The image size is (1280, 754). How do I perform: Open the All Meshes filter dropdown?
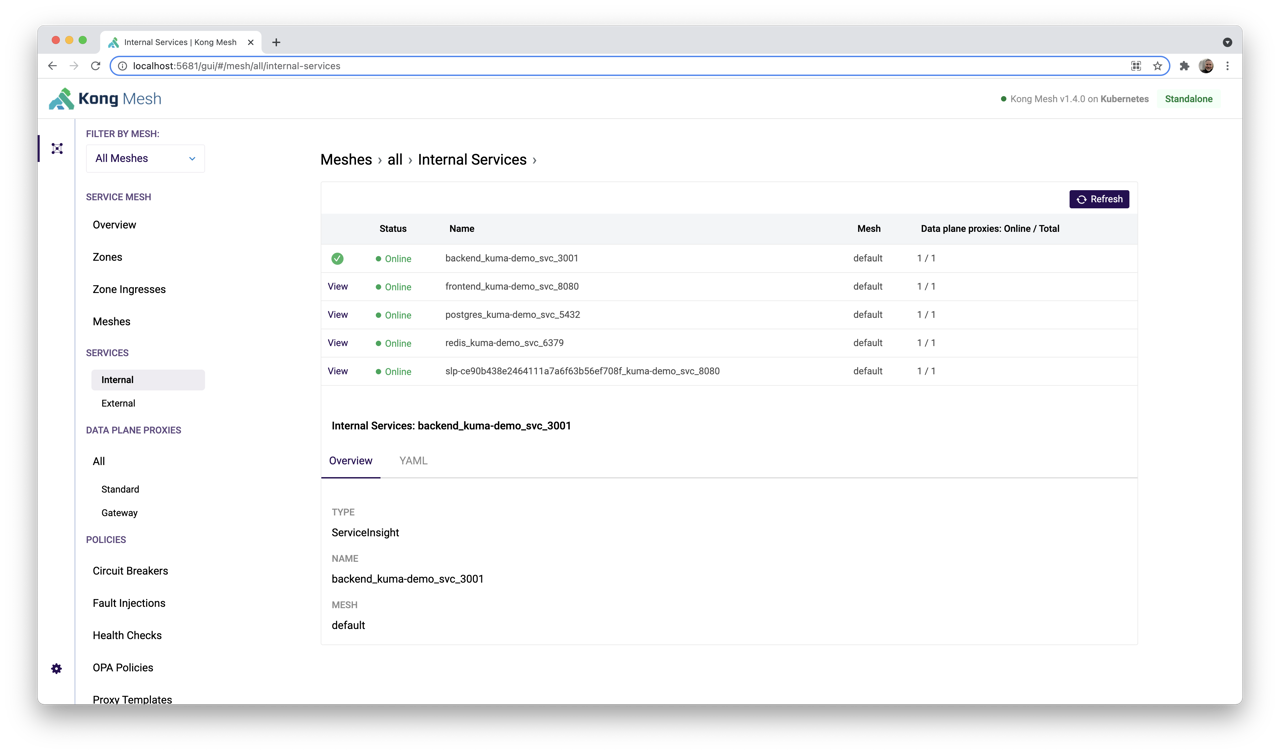pos(145,159)
